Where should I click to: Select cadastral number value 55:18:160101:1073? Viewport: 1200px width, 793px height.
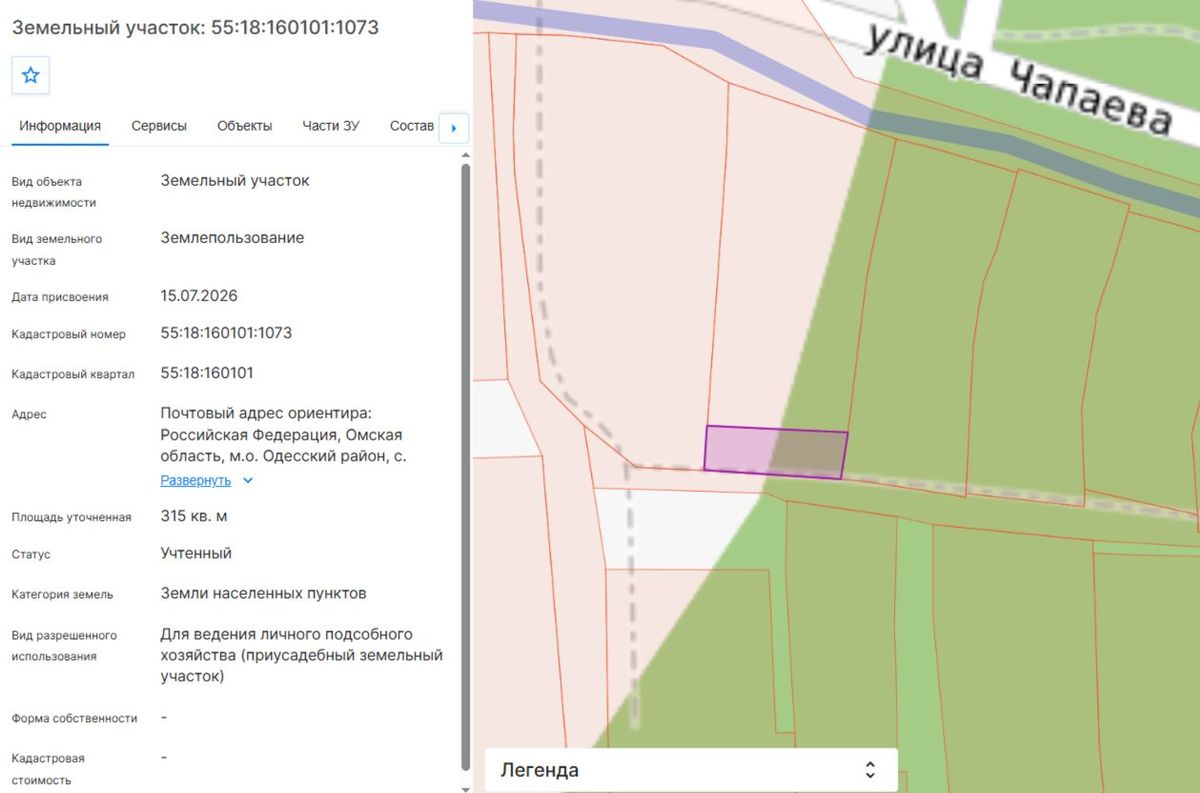click(x=226, y=332)
